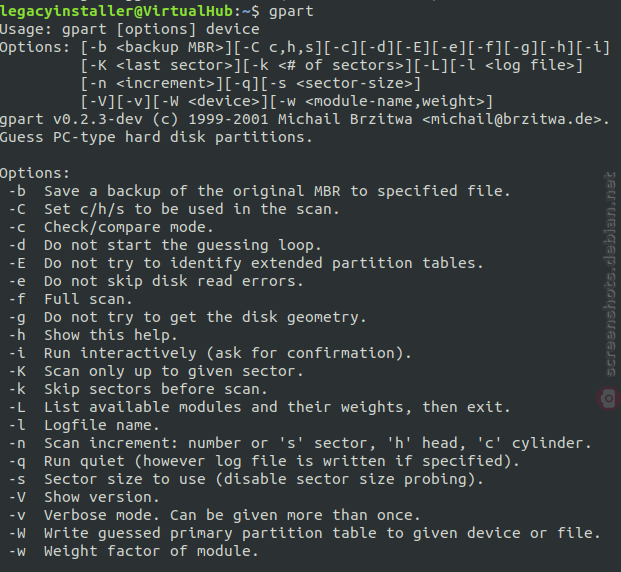Image resolution: width=621 pixels, height=572 pixels.
Task: Click the -C set c/h/s option line
Action: point(174,209)
